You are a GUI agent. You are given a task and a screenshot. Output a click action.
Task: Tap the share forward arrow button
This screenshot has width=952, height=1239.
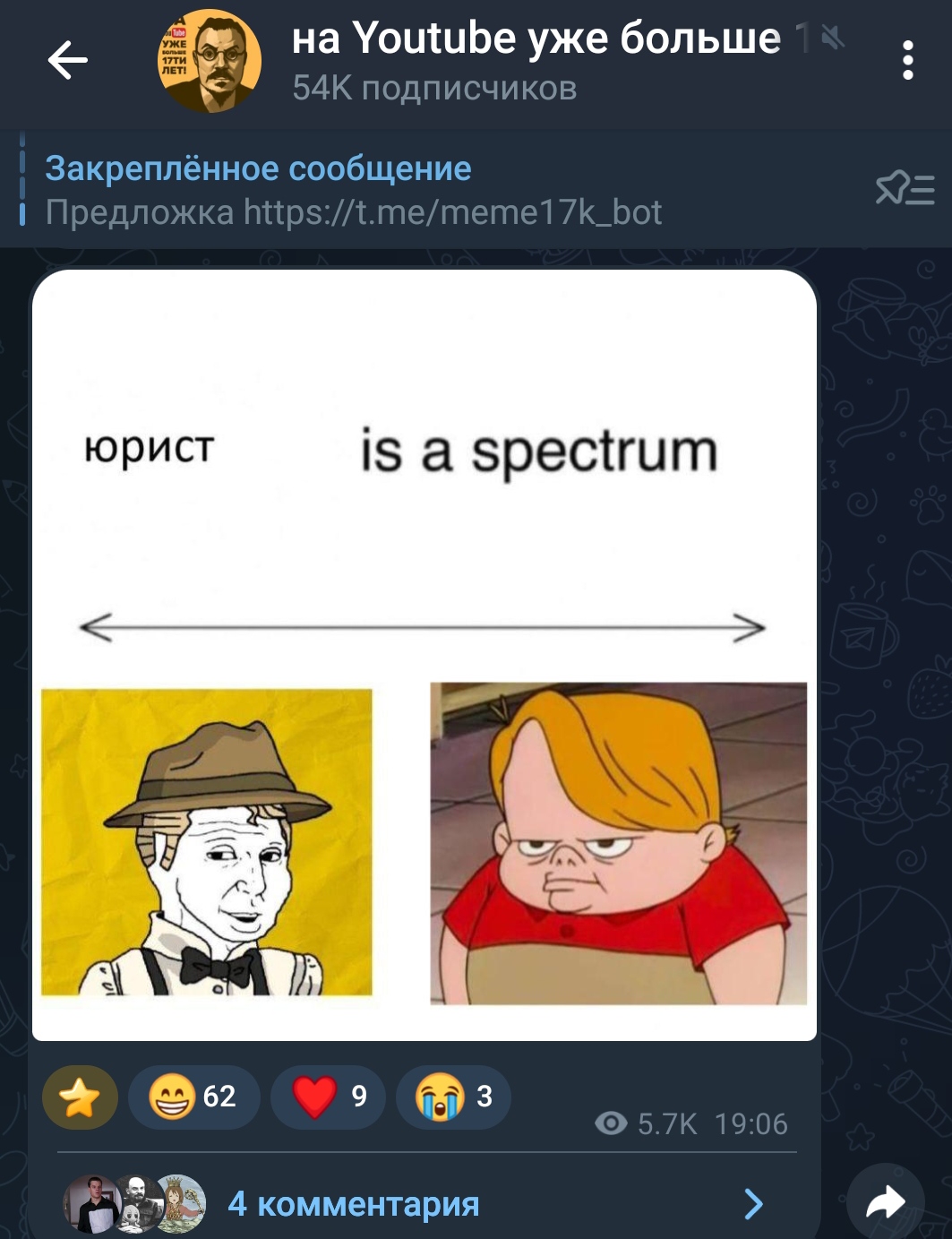tap(885, 1201)
